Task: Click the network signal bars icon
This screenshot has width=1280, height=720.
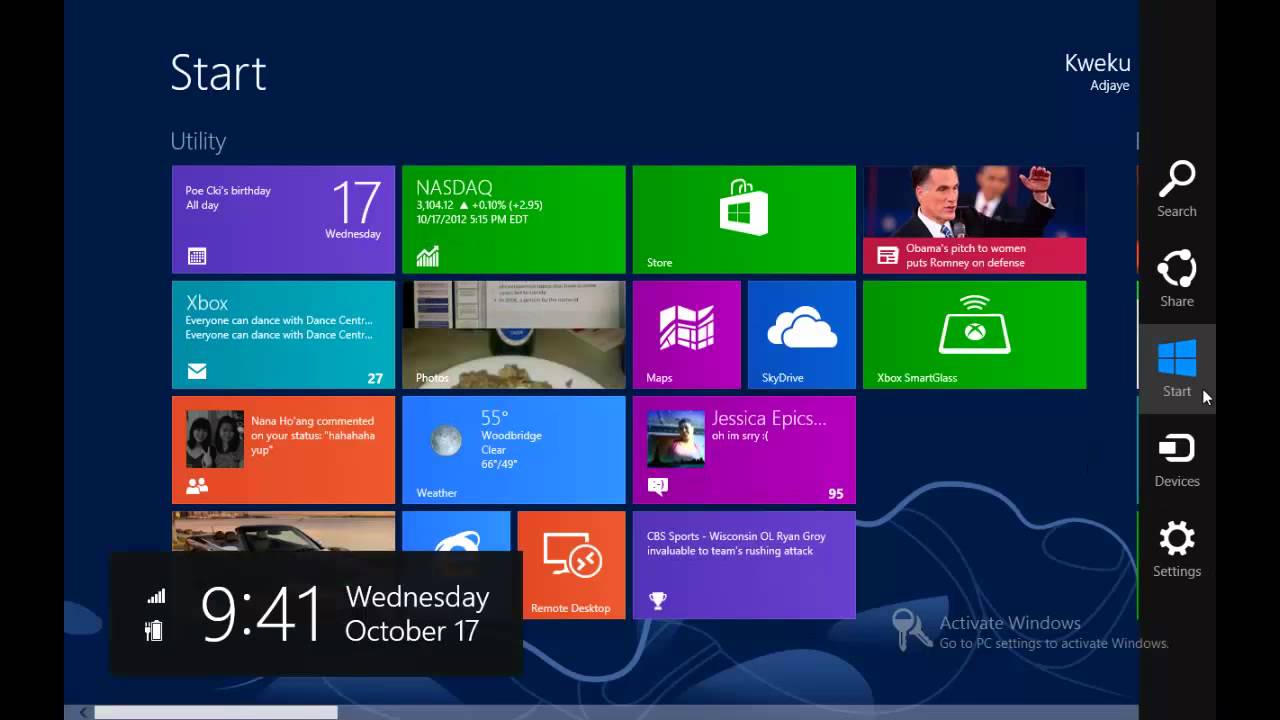Action: click(x=156, y=597)
